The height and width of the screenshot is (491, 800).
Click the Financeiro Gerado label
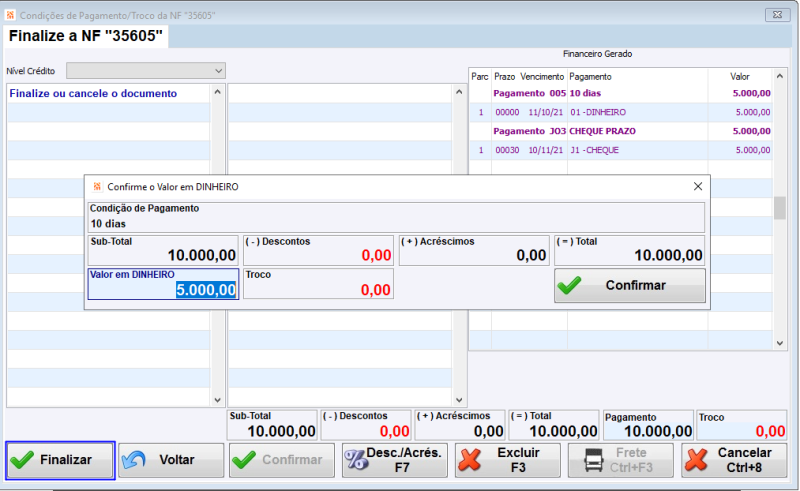[x=597, y=54]
